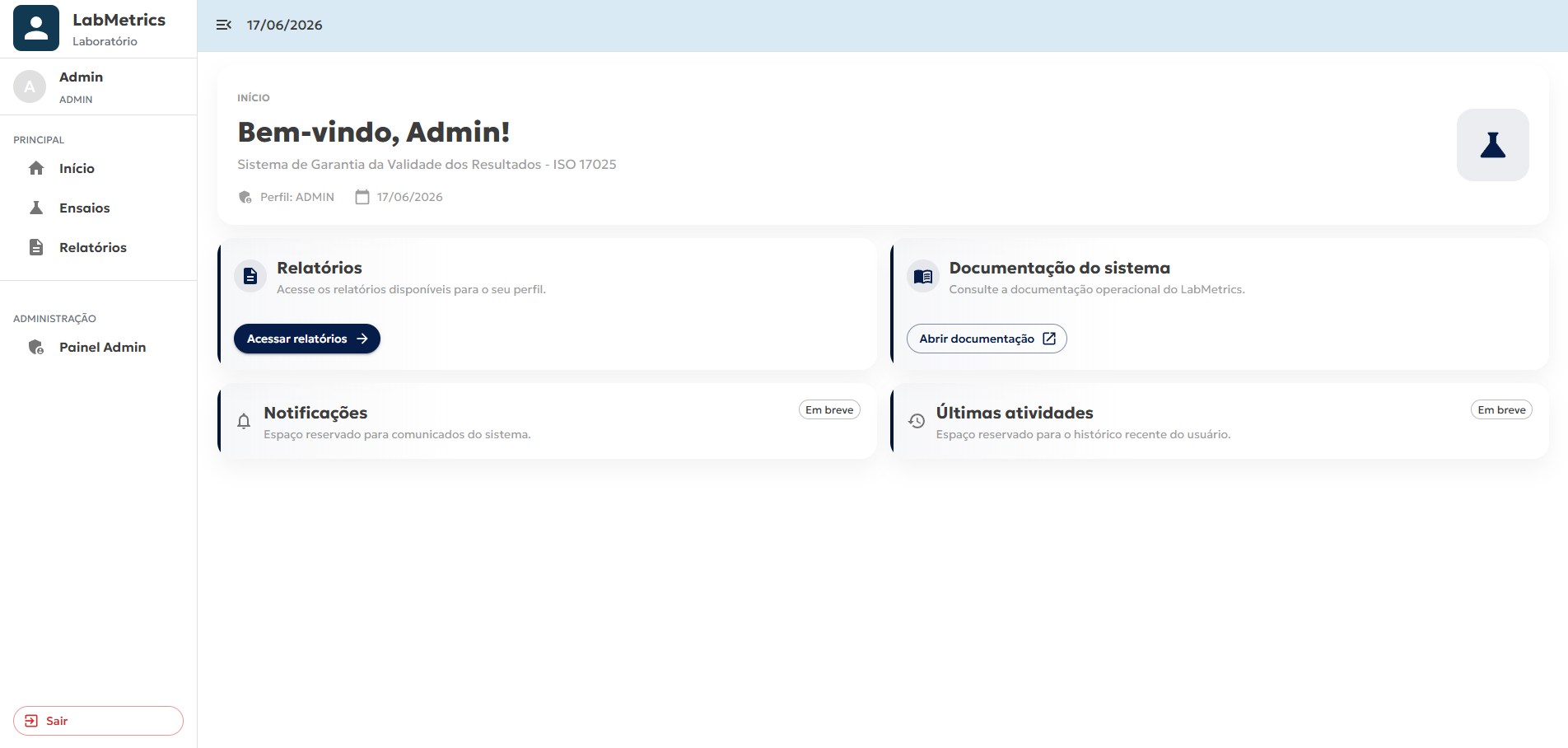
Task: Click the Perfil: ADMIN label
Action: pyautogui.click(x=297, y=197)
